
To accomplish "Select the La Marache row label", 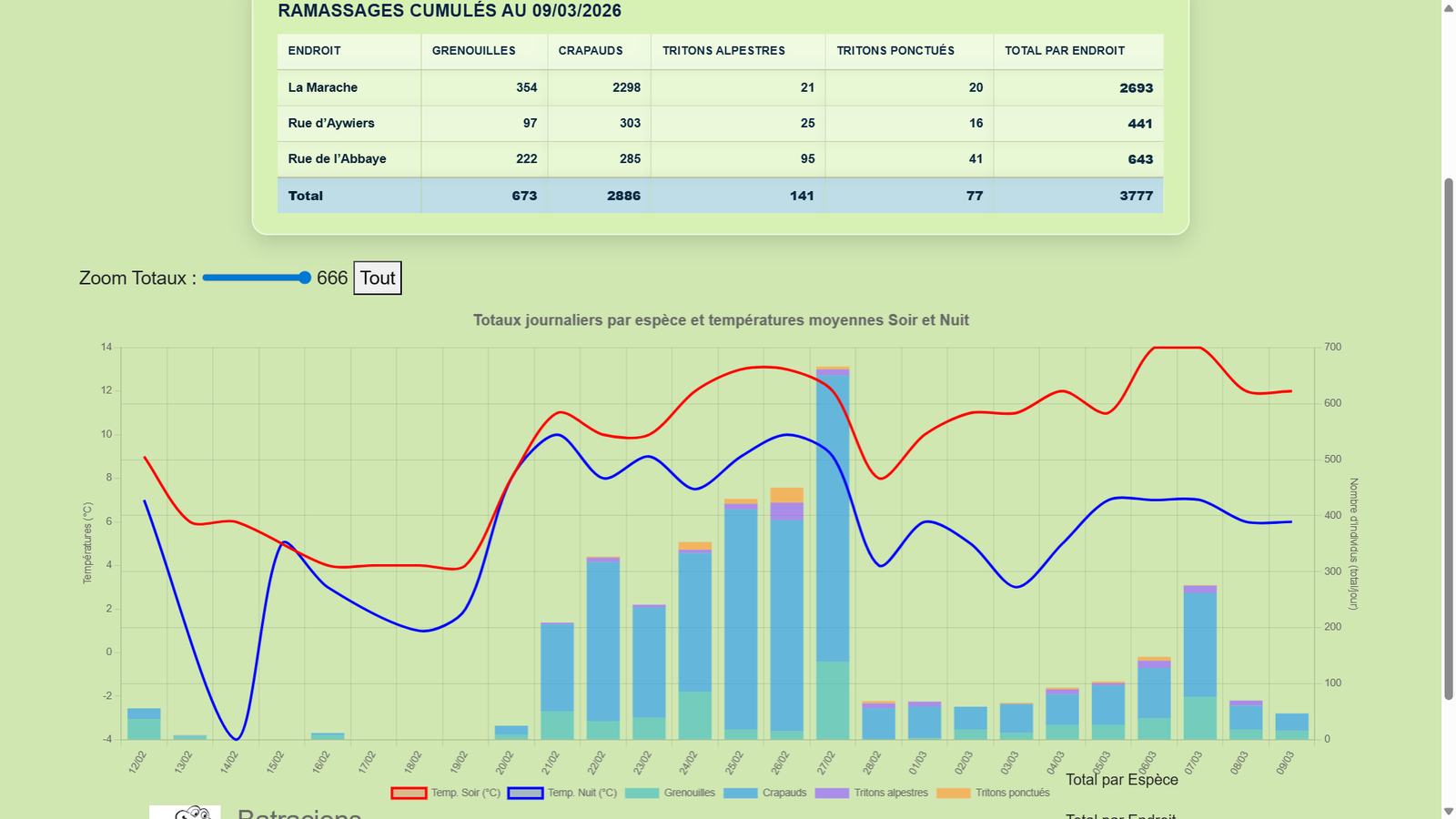I will pyautogui.click(x=323, y=87).
